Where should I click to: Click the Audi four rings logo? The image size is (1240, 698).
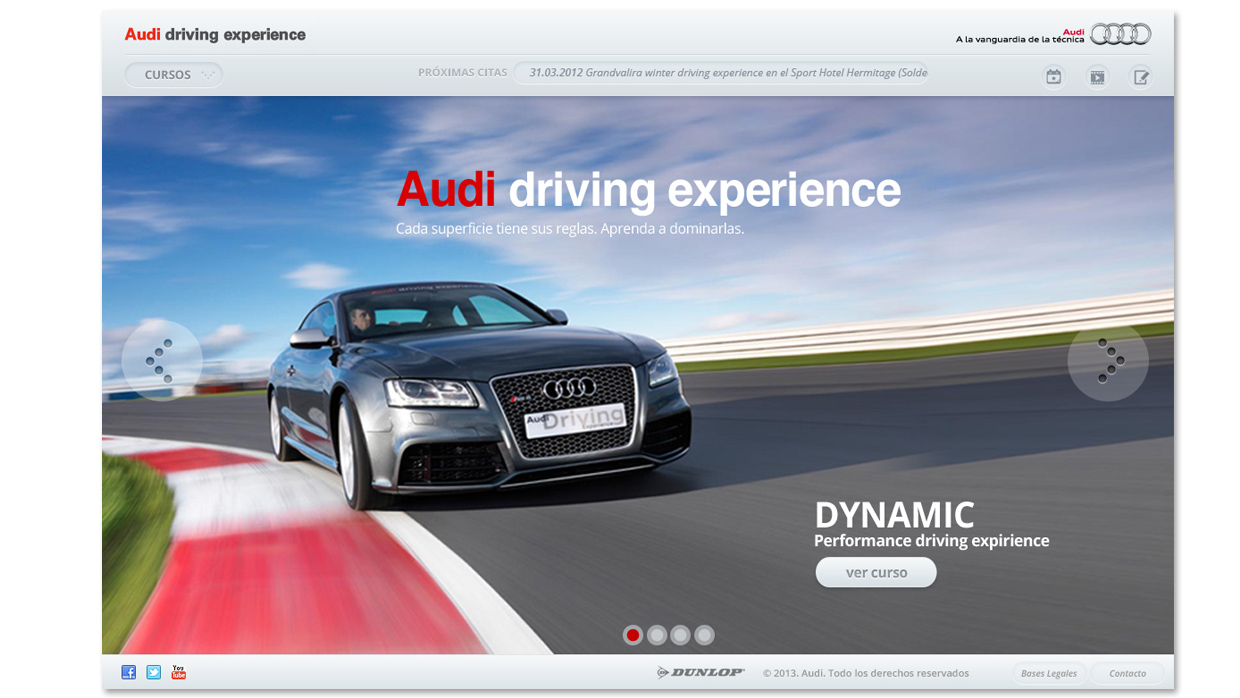(1120, 34)
